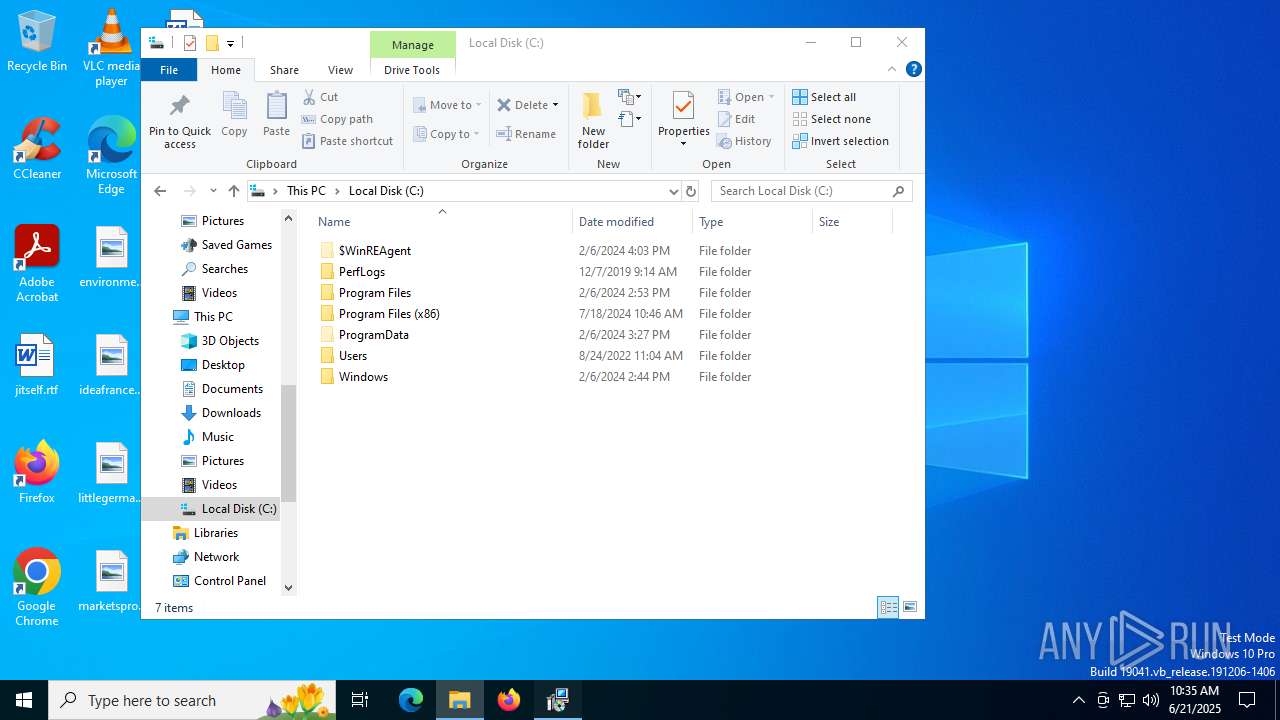This screenshot has width=1280, height=720.
Task: Open recent locations dropdown beside Forward arrow
Action: coord(213,191)
